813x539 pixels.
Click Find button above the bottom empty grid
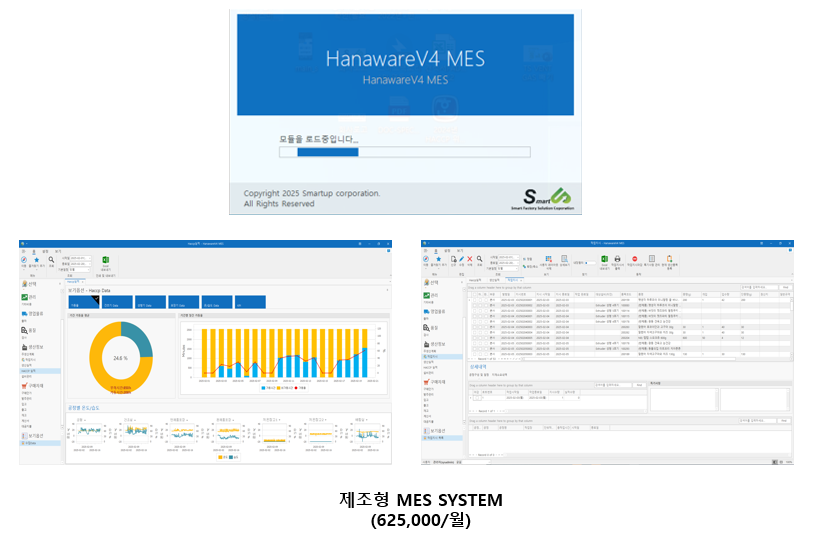tap(784, 421)
